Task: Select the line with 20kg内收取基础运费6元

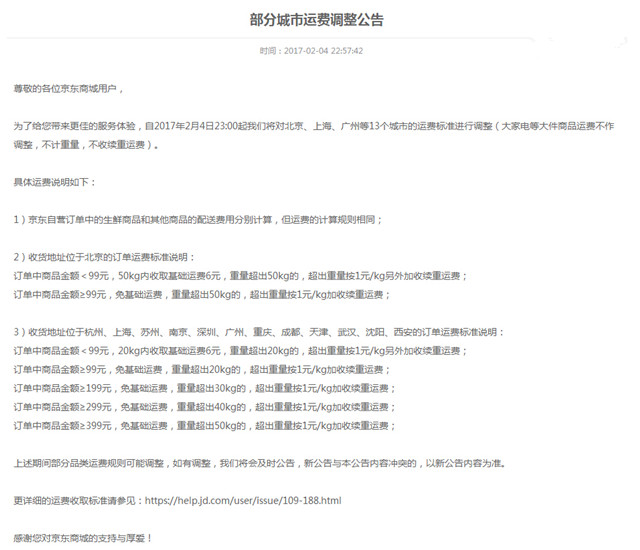Action: point(240,351)
